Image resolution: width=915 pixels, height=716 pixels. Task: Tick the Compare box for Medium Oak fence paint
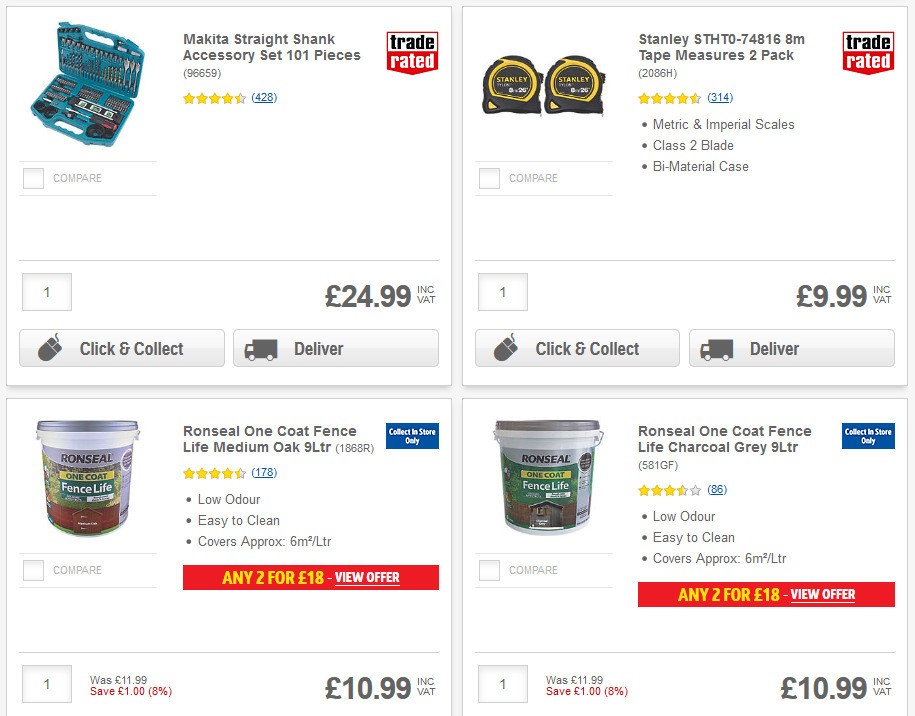tap(33, 570)
